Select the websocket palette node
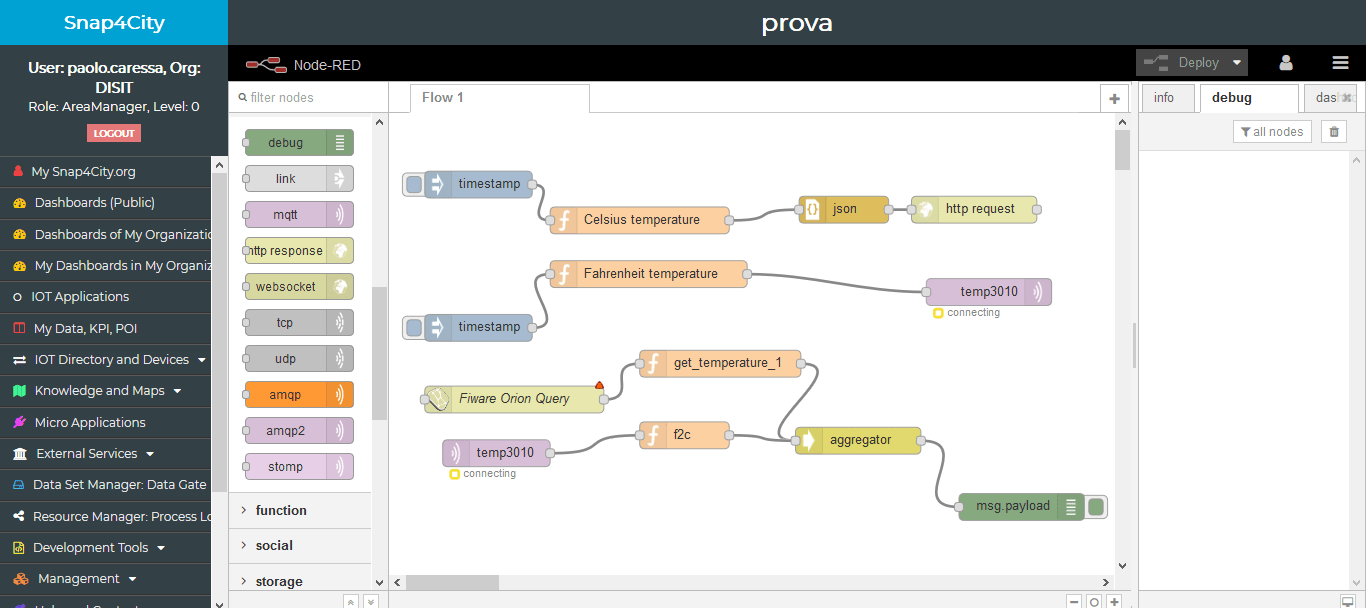Viewport: 1366px width, 608px height. pyautogui.click(x=299, y=287)
